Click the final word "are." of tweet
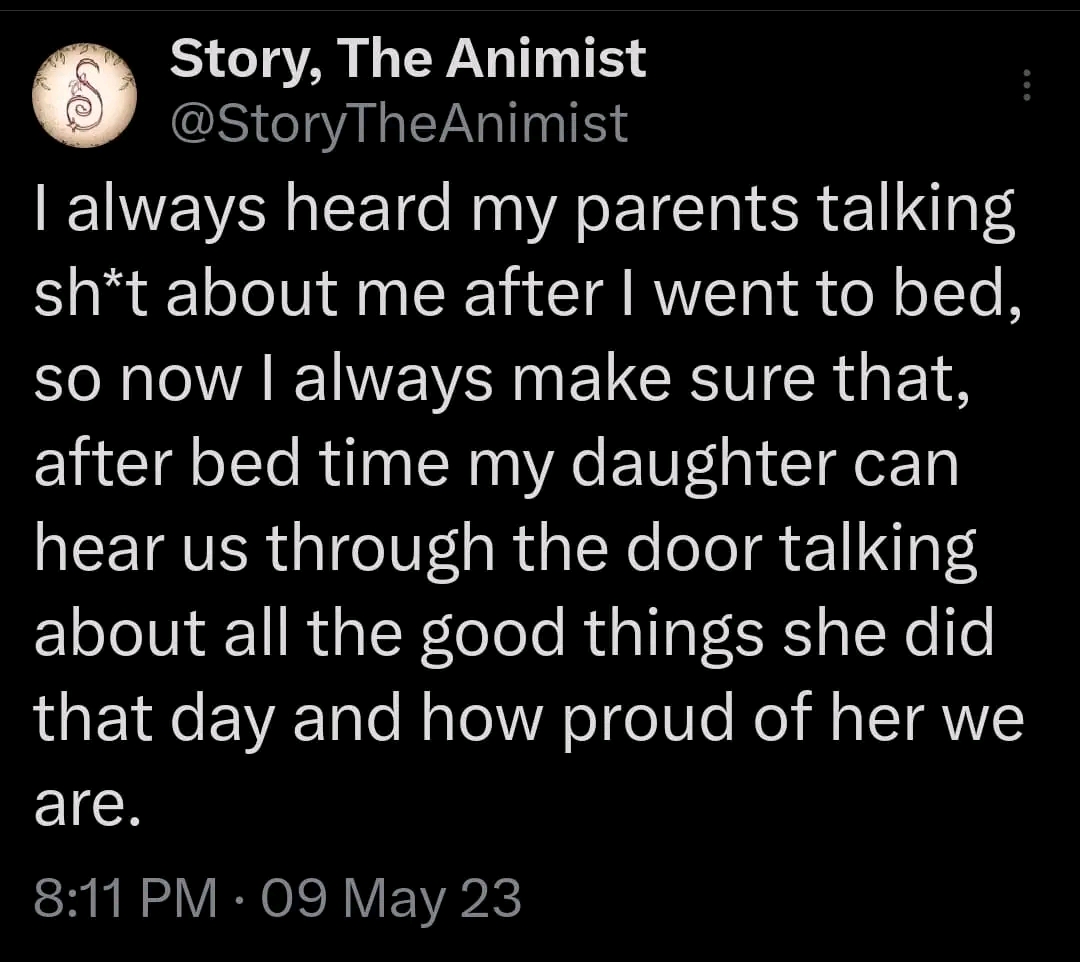This screenshot has width=1080, height=962. click(x=85, y=805)
